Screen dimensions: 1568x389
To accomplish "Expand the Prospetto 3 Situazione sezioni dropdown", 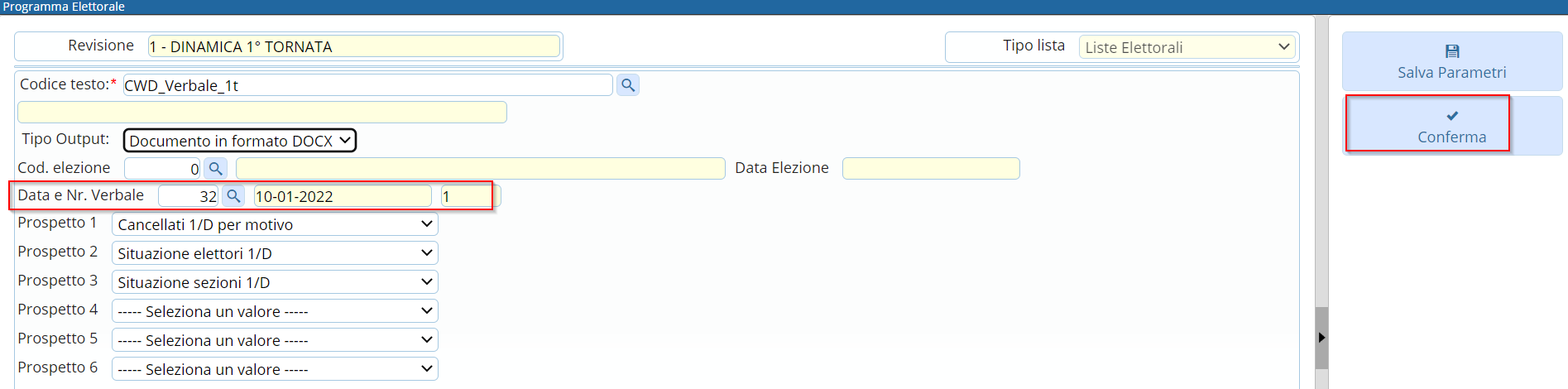I will 275,282.
